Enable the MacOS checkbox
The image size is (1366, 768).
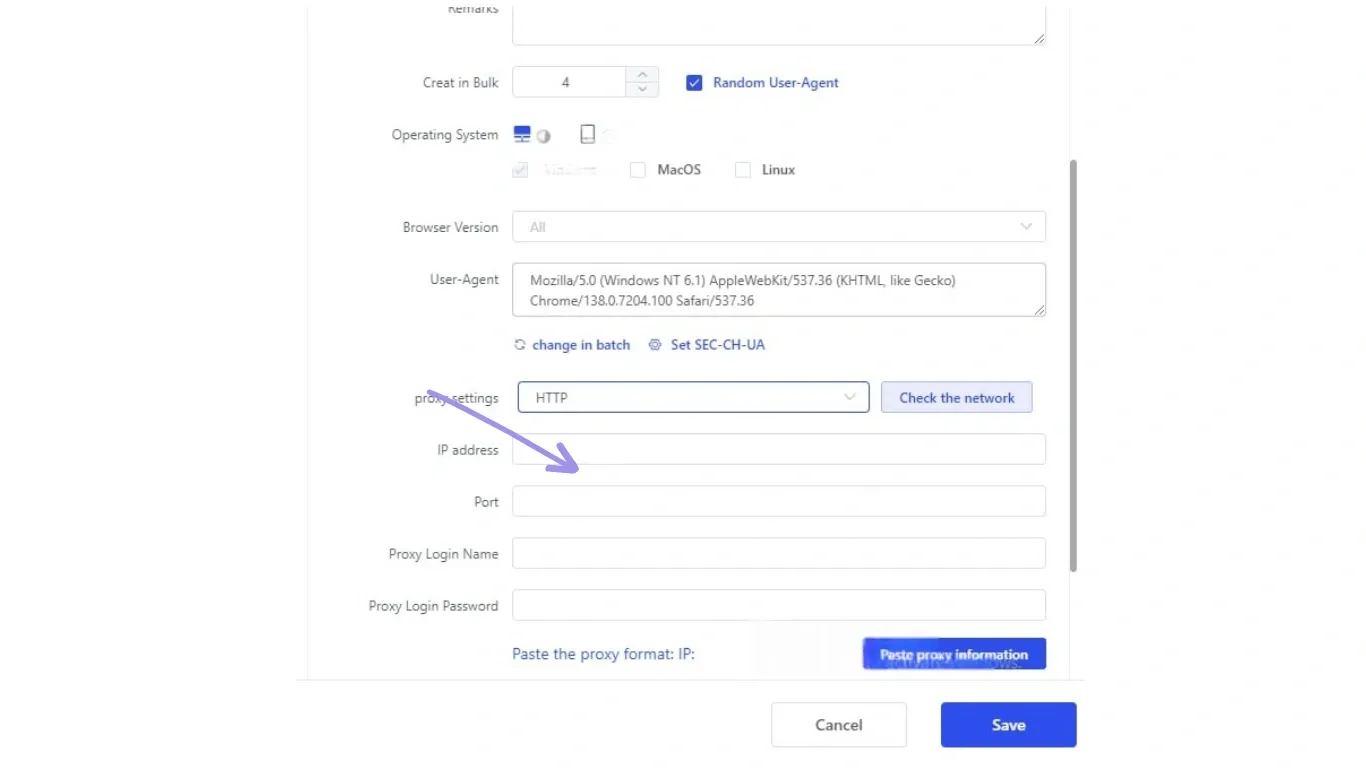(637, 170)
